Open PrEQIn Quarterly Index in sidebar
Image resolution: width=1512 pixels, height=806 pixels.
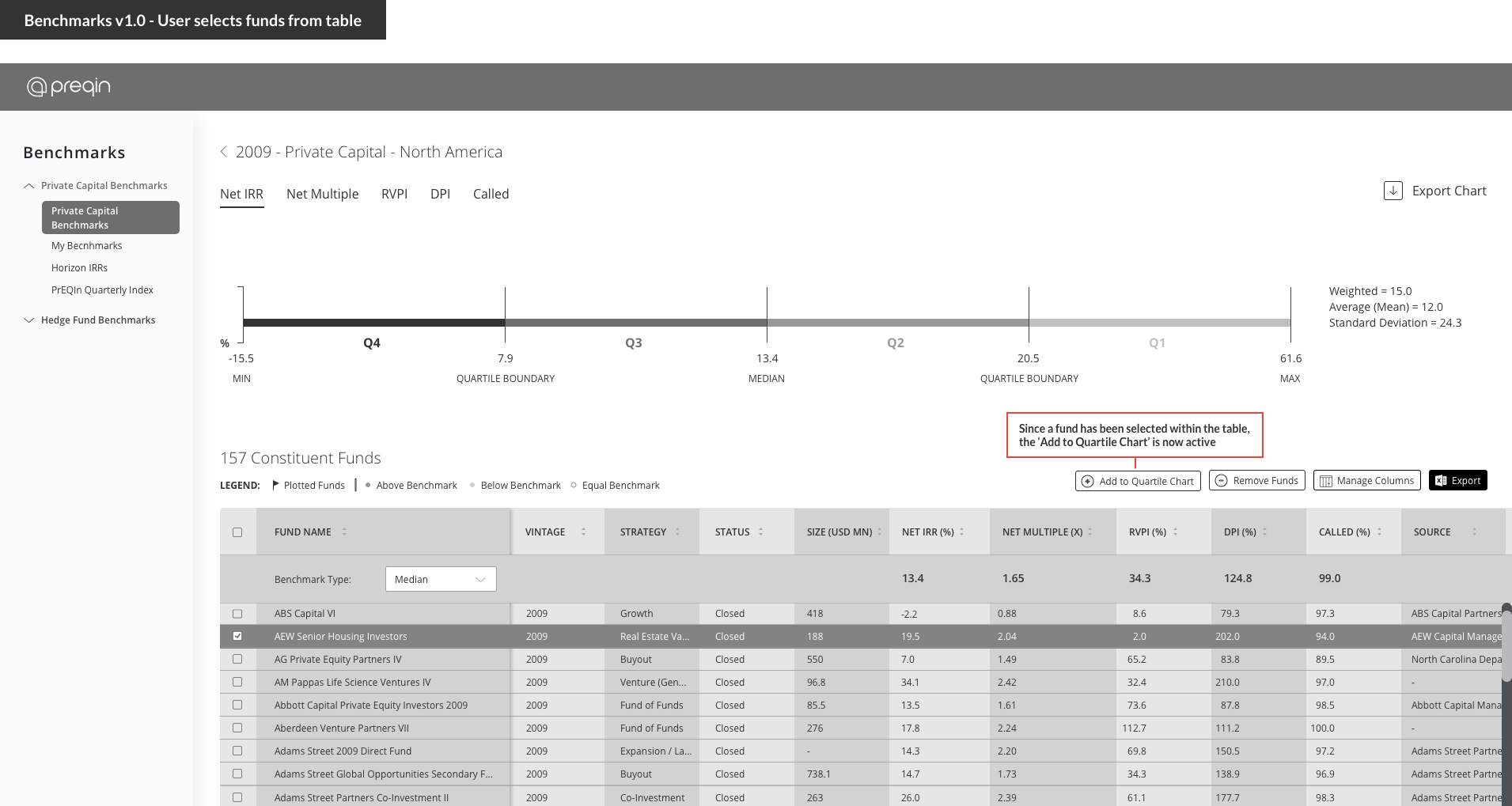click(102, 290)
